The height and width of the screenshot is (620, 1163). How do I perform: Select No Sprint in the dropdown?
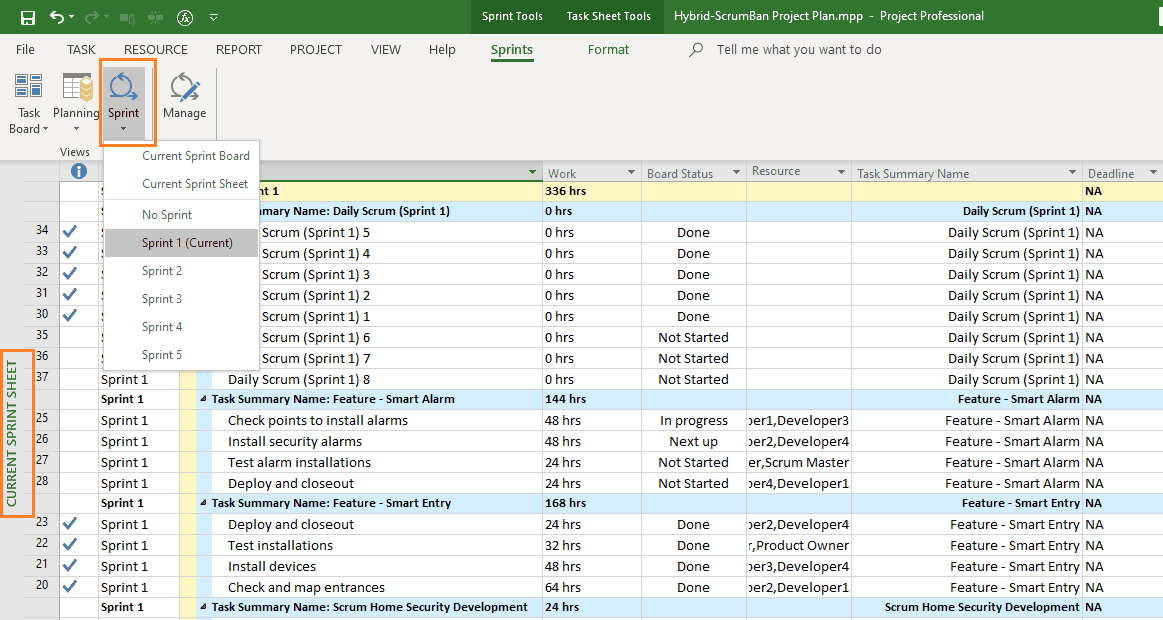tap(167, 215)
